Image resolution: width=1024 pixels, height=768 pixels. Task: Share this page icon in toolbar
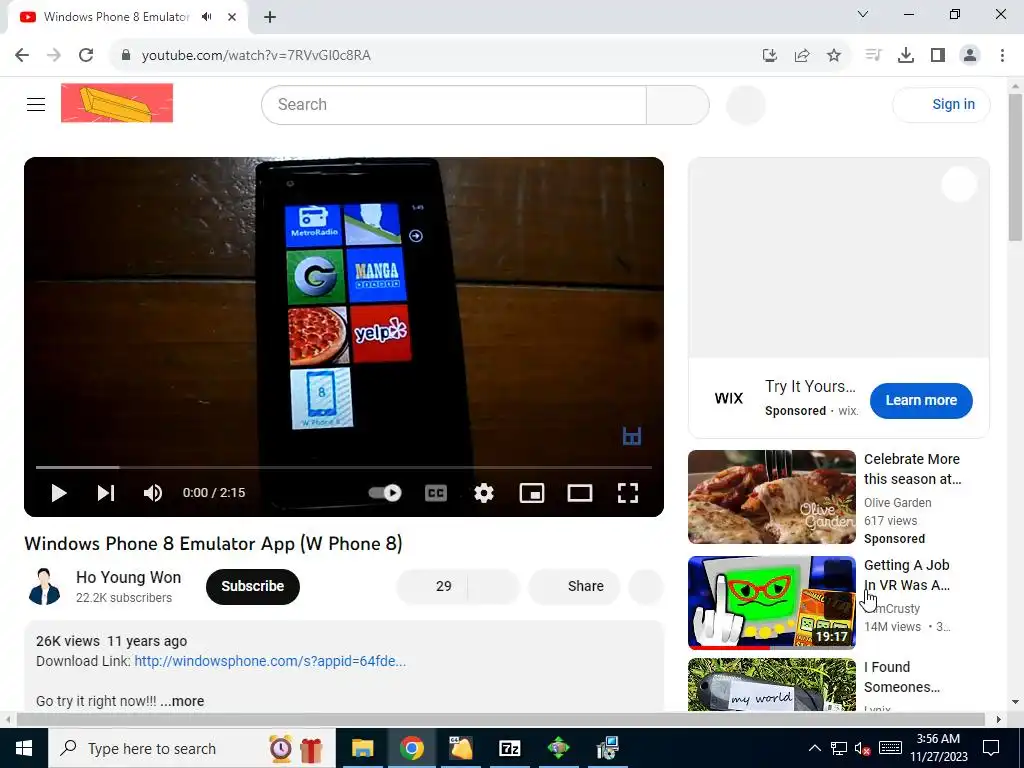click(x=802, y=56)
